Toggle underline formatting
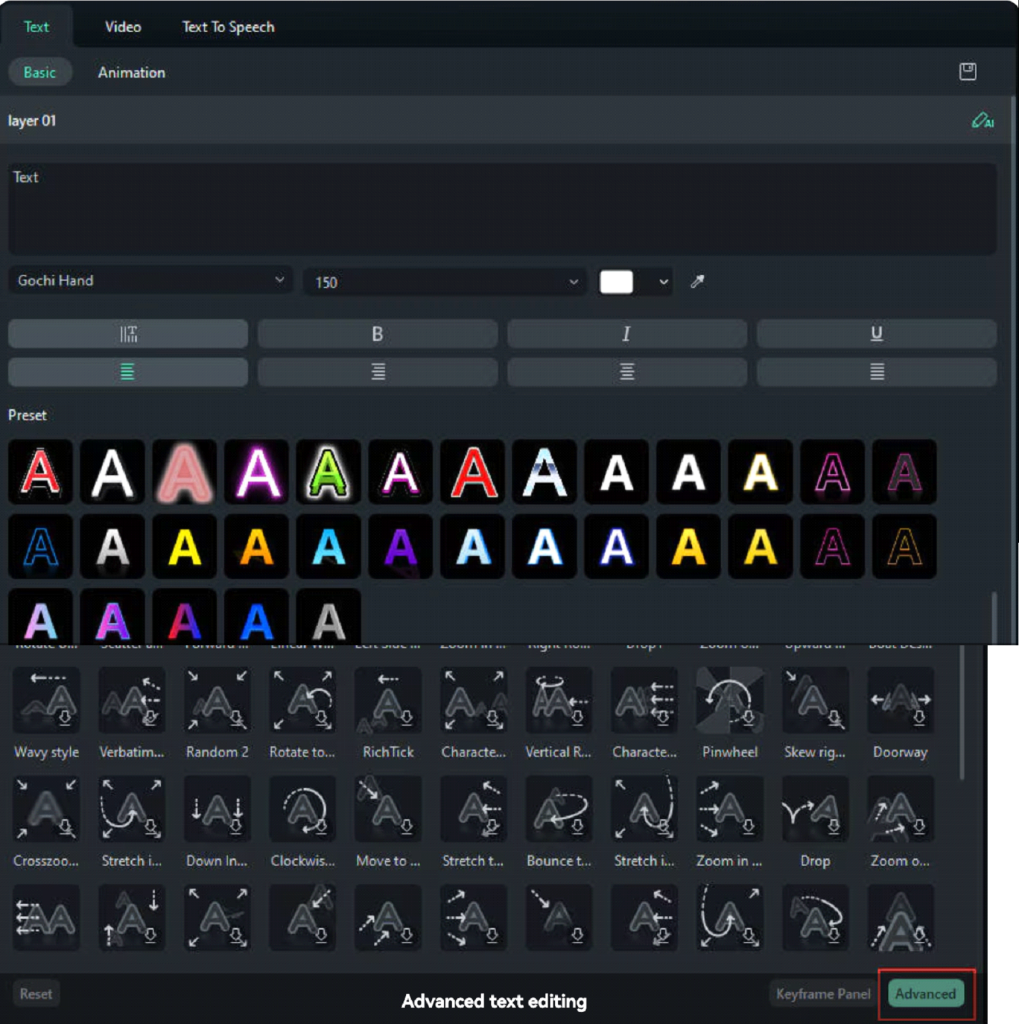This screenshot has height=1024, width=1019. [877, 334]
